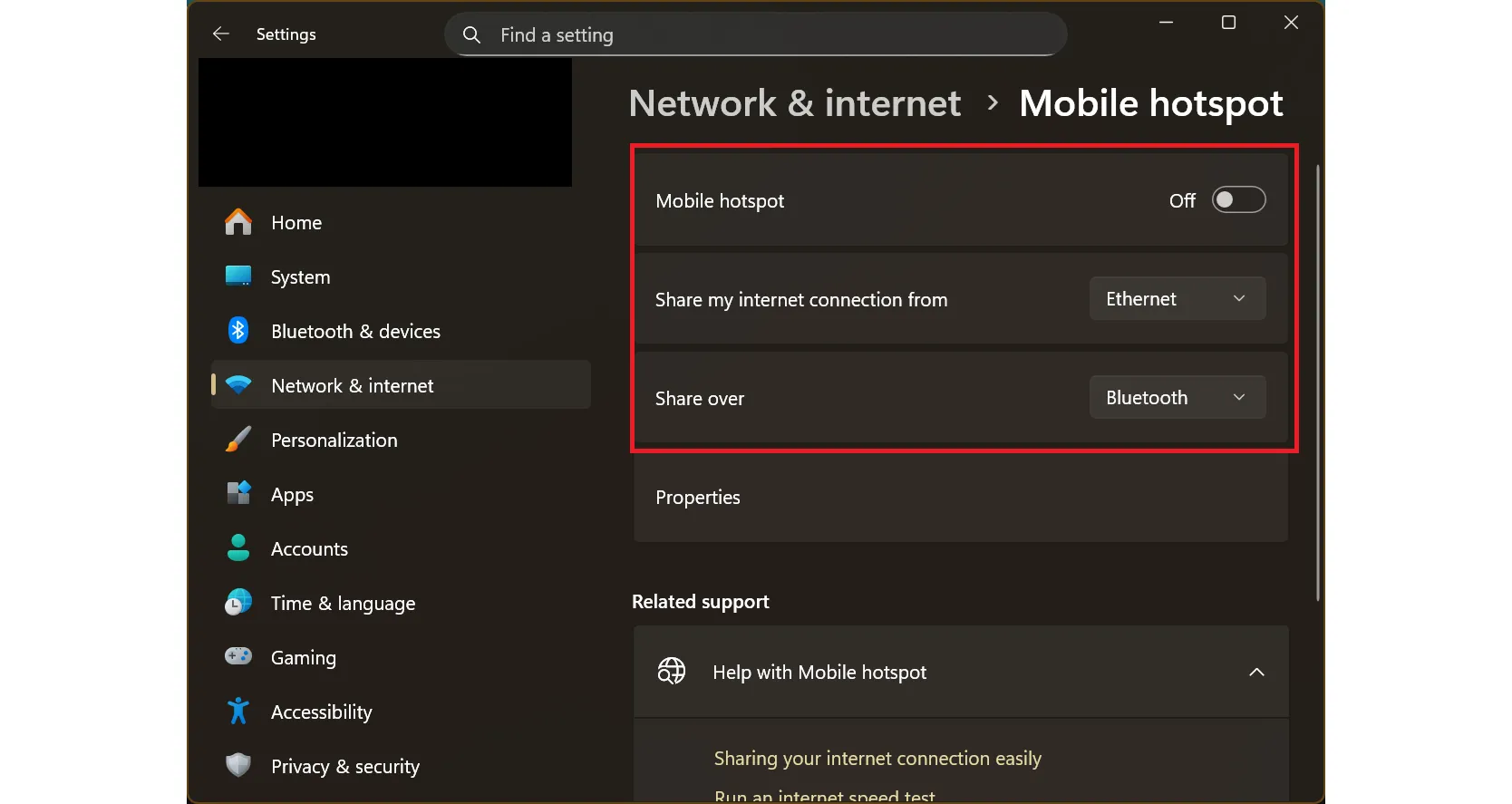Expand the Properties section
This screenshot has height=804, width=1512.
960,498
